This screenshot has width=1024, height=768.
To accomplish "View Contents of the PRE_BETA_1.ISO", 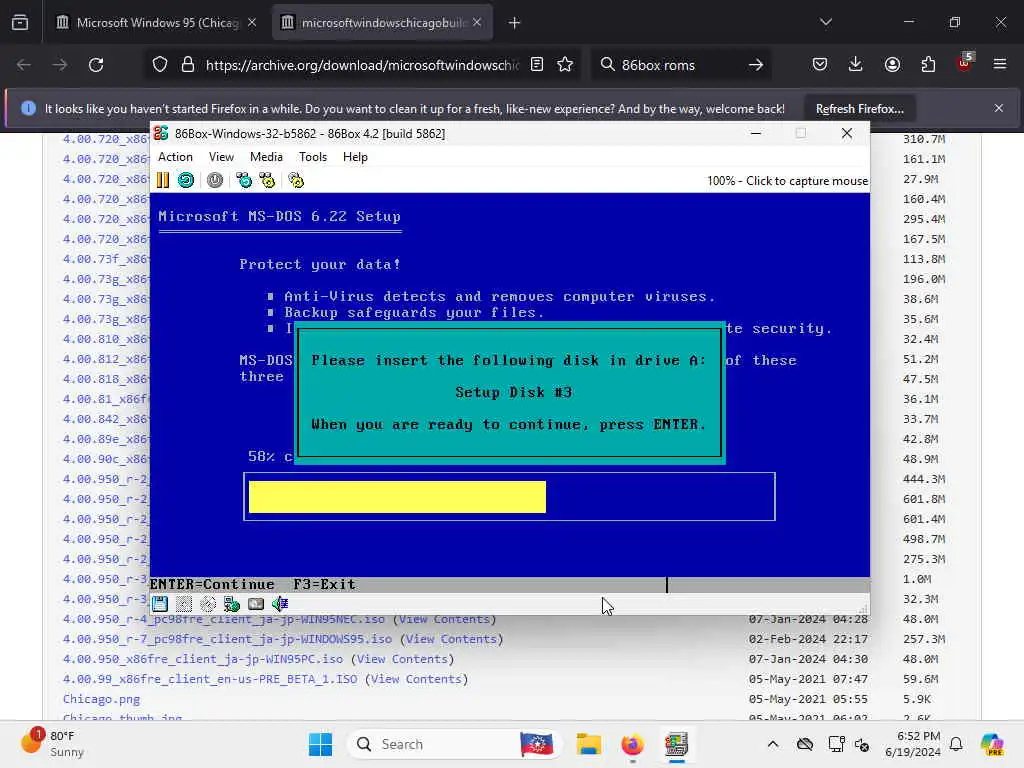I will [x=417, y=679].
